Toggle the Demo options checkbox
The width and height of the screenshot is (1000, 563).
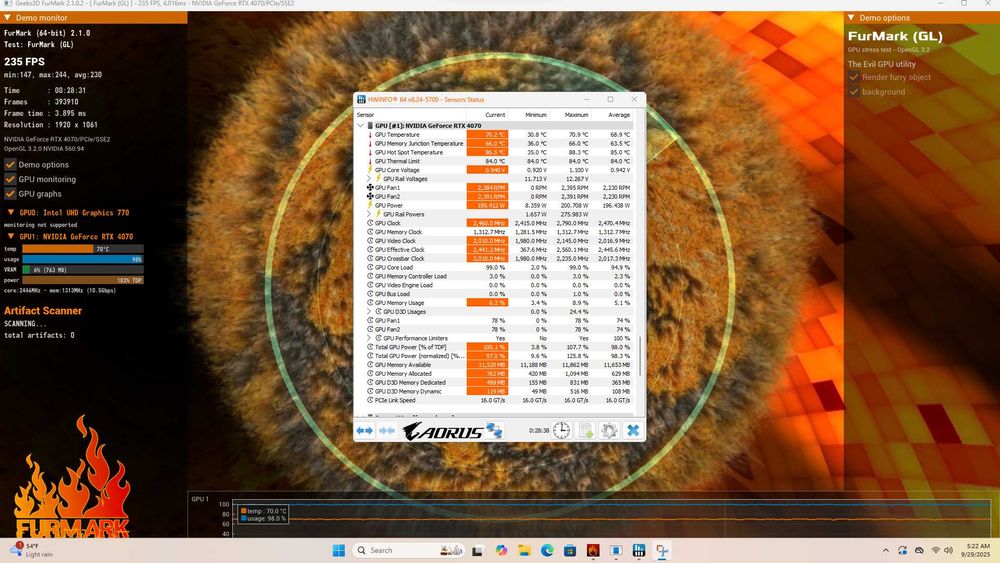click(10, 165)
